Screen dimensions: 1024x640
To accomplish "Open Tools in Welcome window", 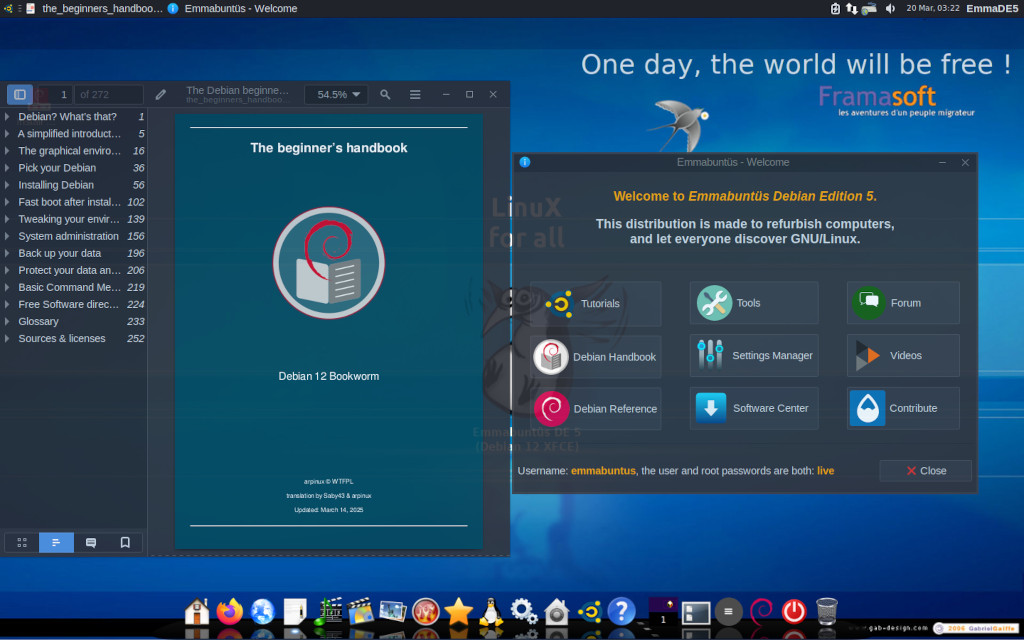I will pyautogui.click(x=754, y=303).
